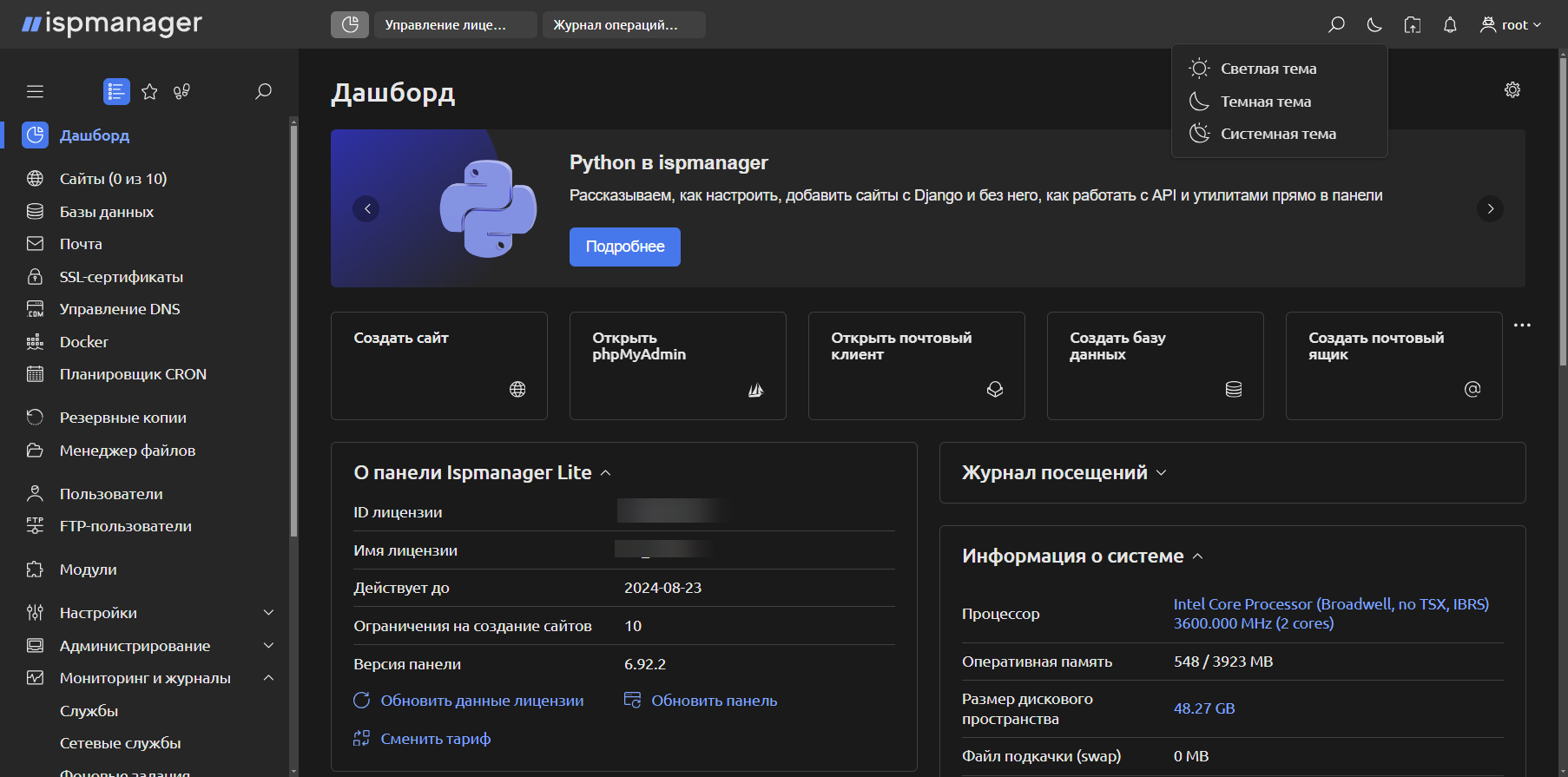The height and width of the screenshot is (777, 1568).
Task: Open dashboard settings gear icon
Action: pos(1512,89)
